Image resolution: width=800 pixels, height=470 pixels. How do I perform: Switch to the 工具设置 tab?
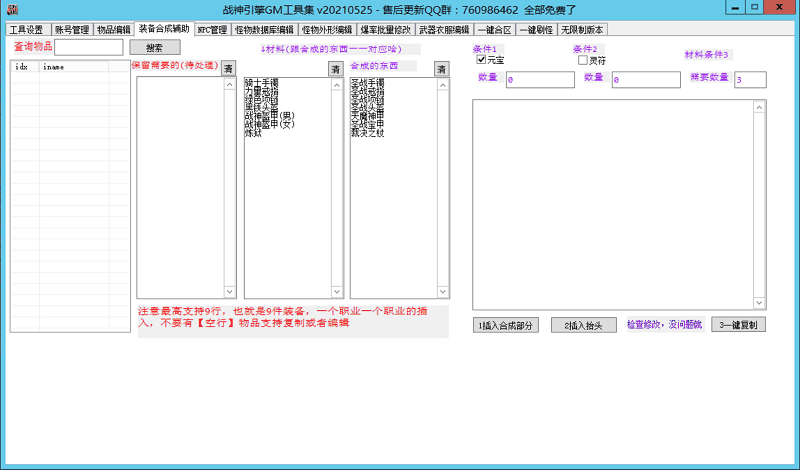coord(27,30)
